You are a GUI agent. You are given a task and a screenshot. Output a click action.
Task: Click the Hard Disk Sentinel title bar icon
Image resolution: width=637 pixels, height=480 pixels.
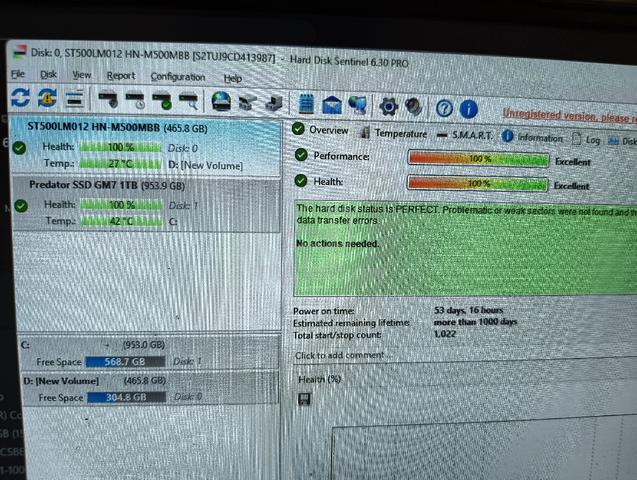click(x=20, y=52)
